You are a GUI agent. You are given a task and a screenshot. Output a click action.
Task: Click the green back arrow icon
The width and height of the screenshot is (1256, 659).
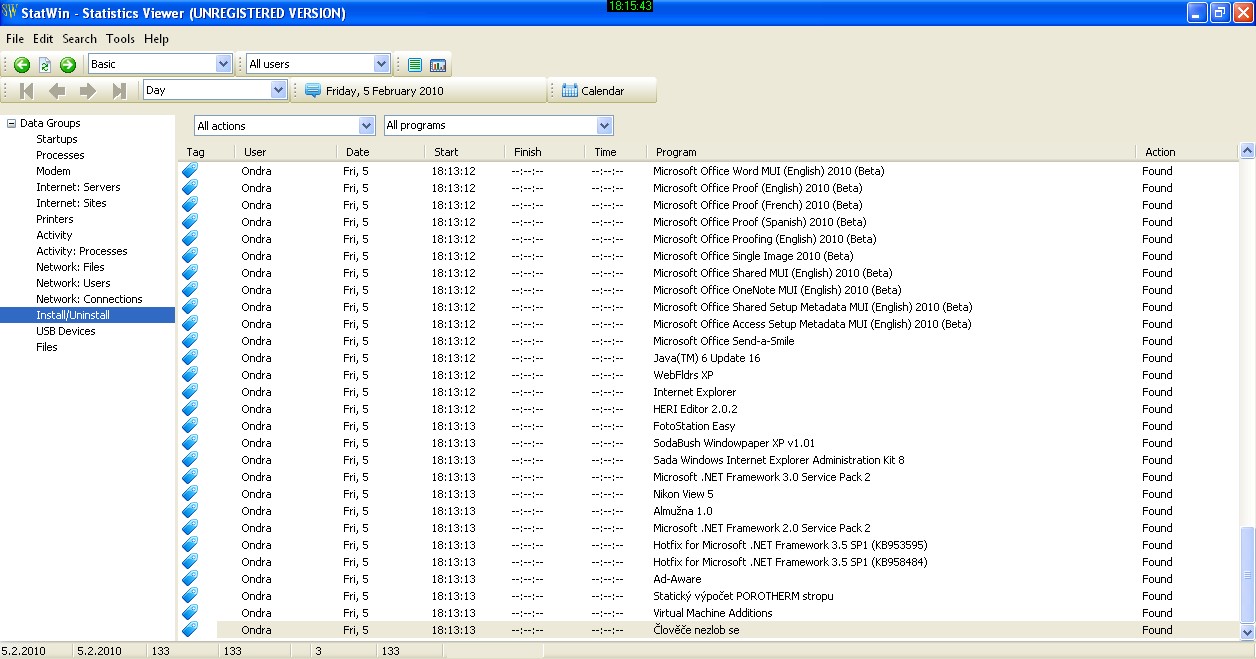tap(21, 65)
